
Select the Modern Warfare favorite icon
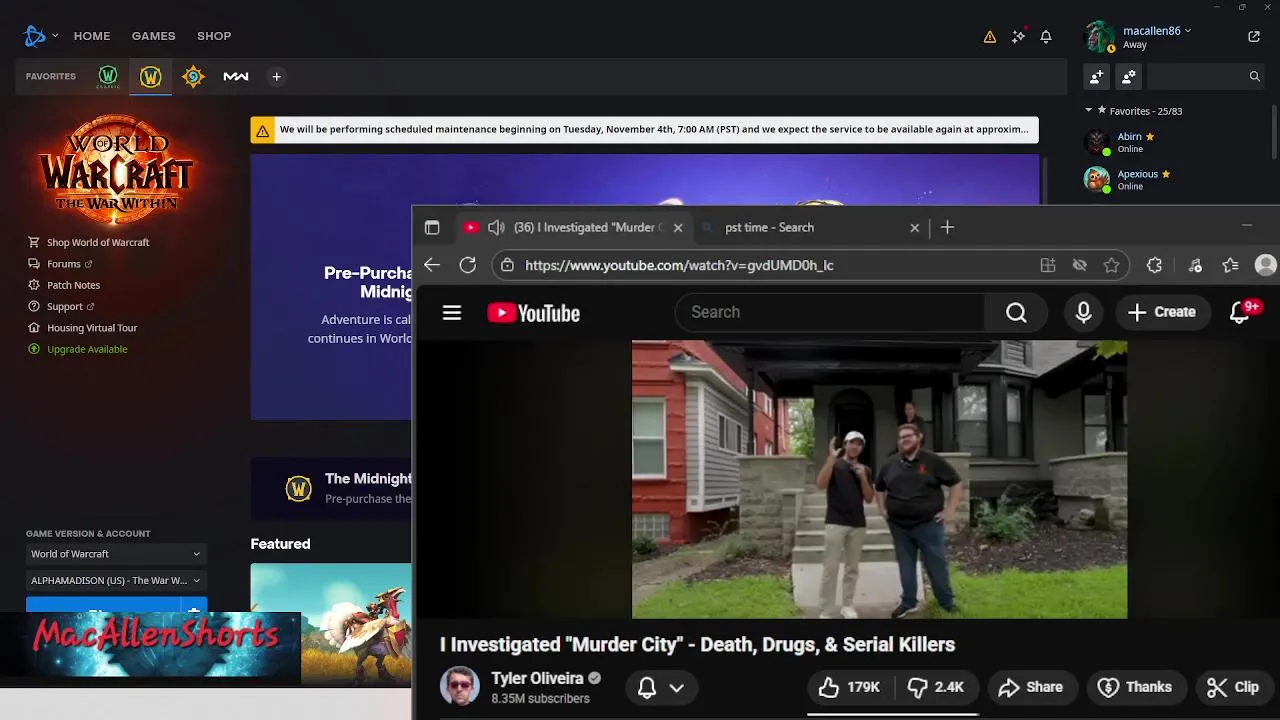(236, 76)
